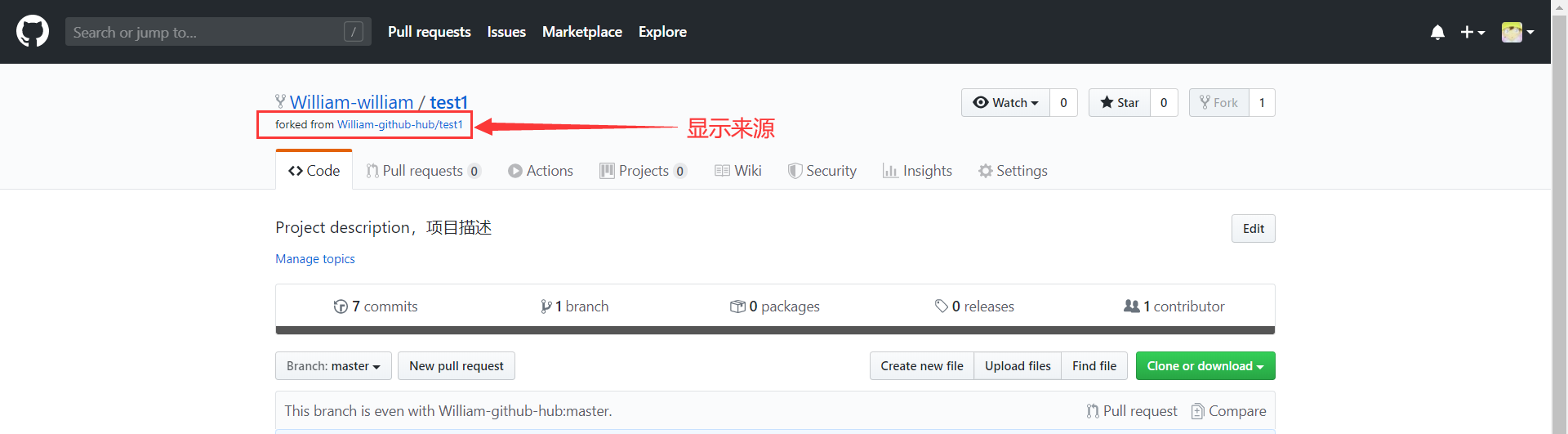Edit the project description
This screenshot has height=434, width=1568.
(x=1253, y=228)
